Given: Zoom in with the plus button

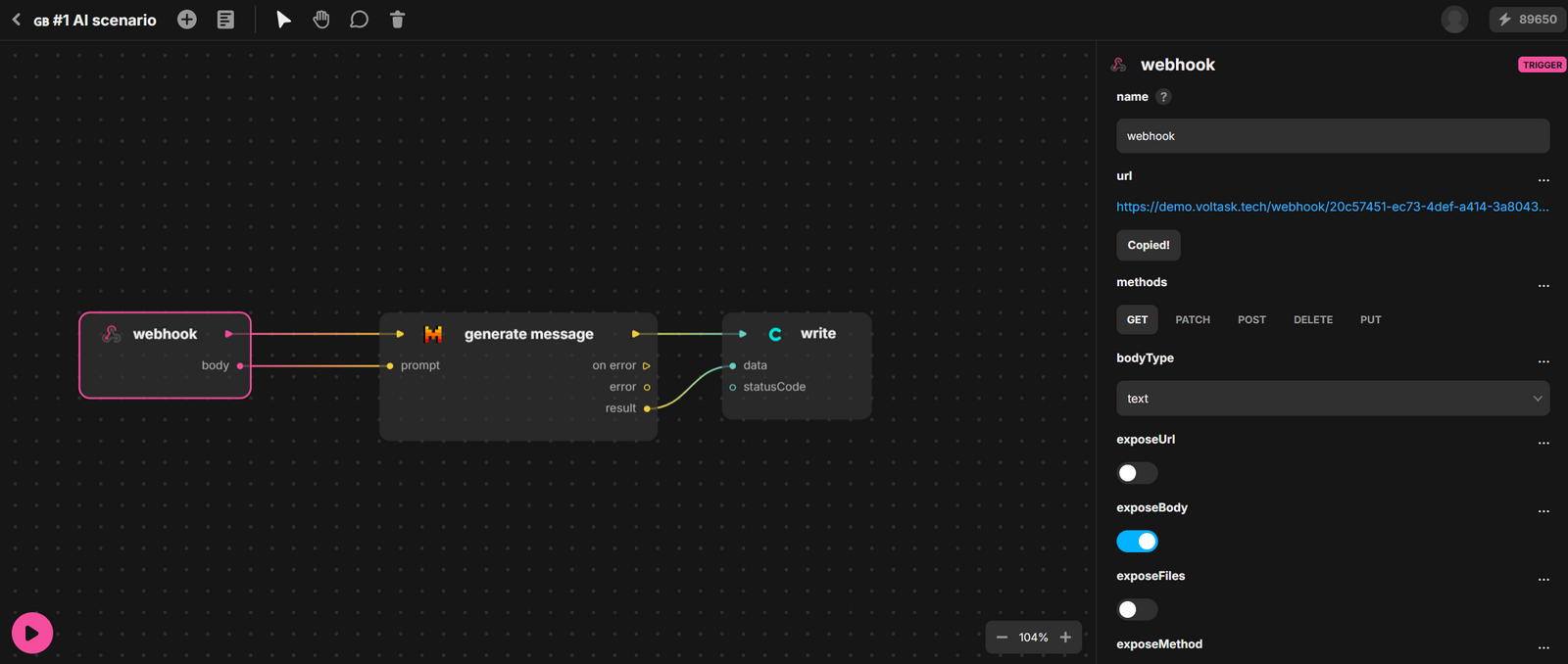Looking at the screenshot, I should tap(1065, 638).
